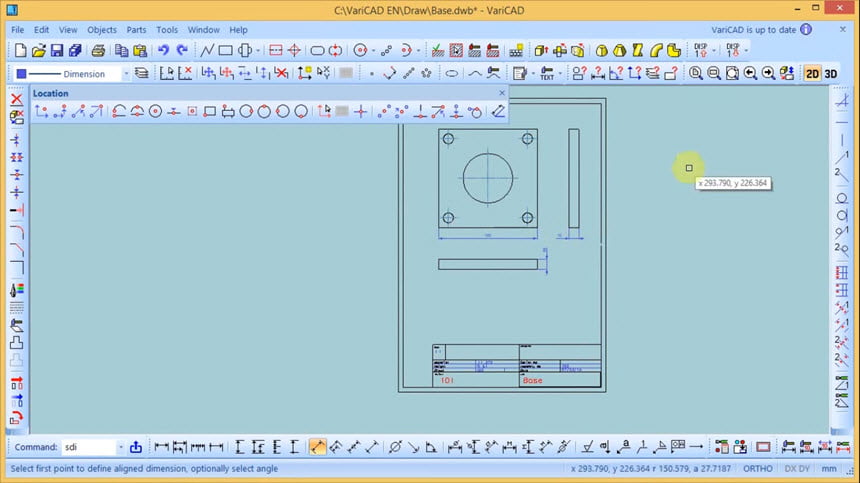
Task: Expand the first DISP dropdown arrow
Action: tap(714, 50)
